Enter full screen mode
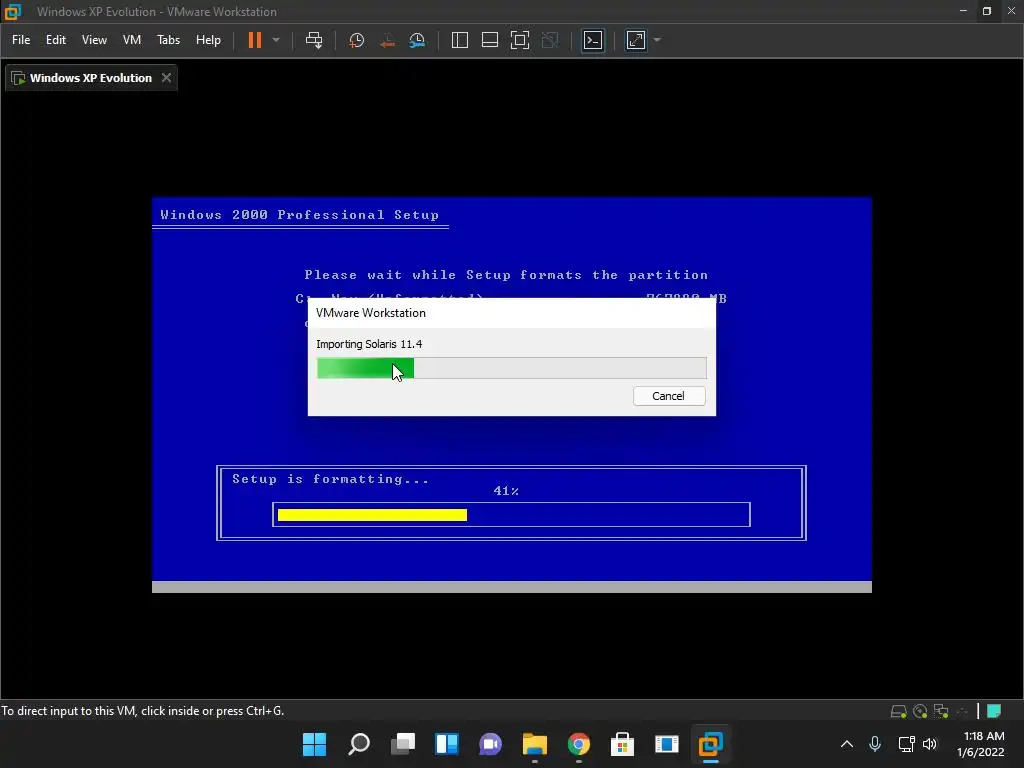1024x768 pixels. [x=520, y=40]
